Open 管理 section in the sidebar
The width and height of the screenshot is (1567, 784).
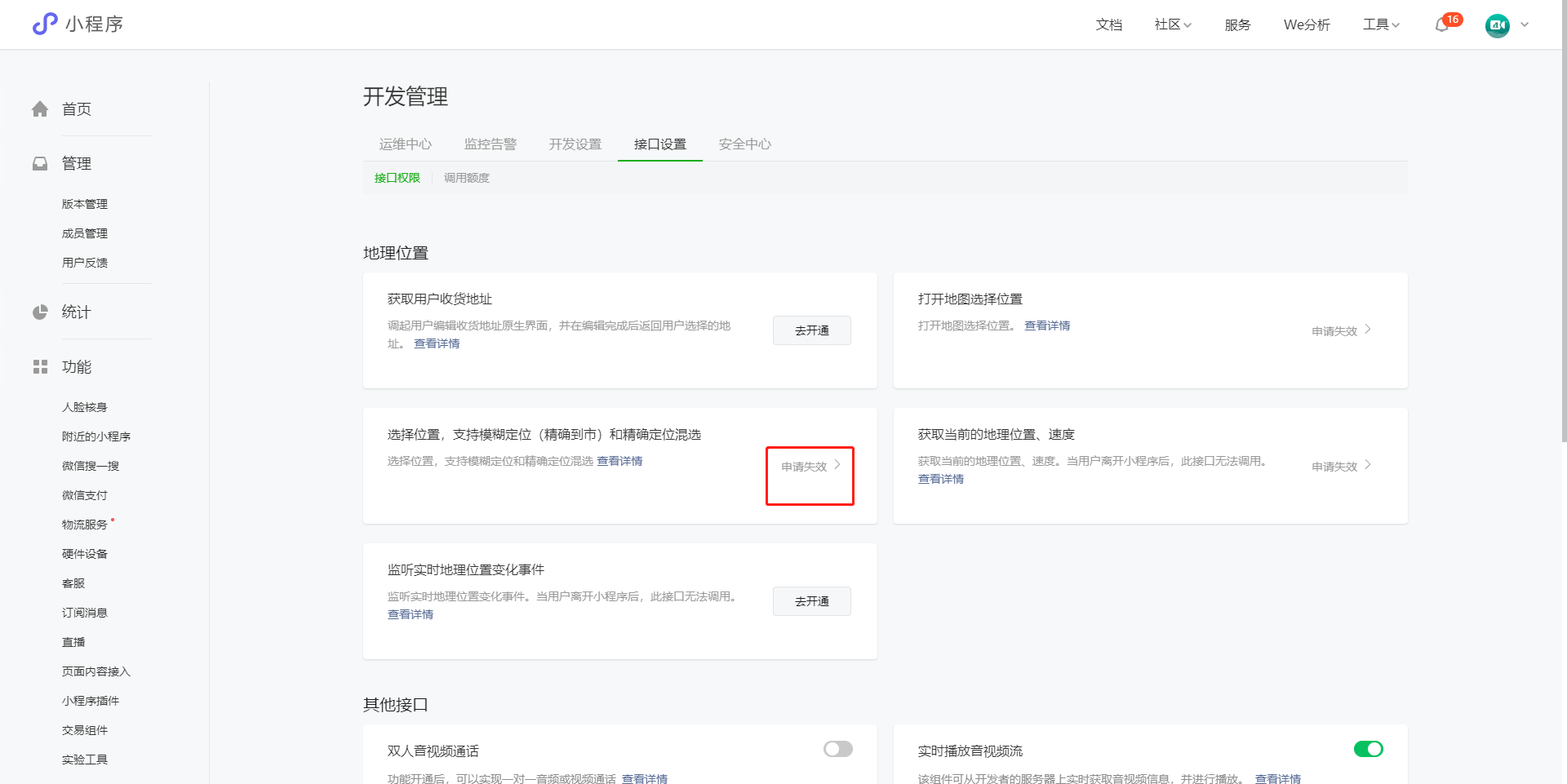click(x=77, y=164)
